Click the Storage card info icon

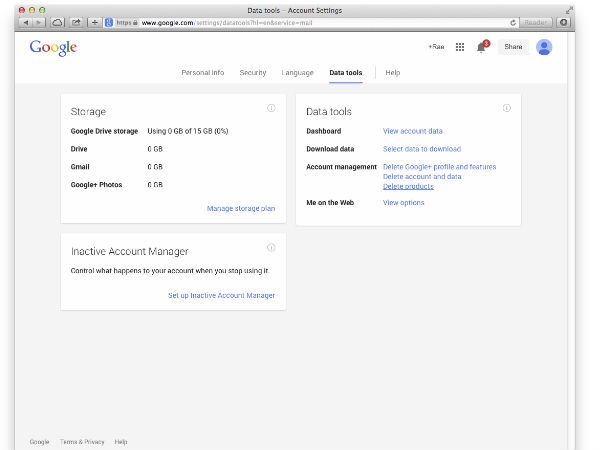pos(271,108)
